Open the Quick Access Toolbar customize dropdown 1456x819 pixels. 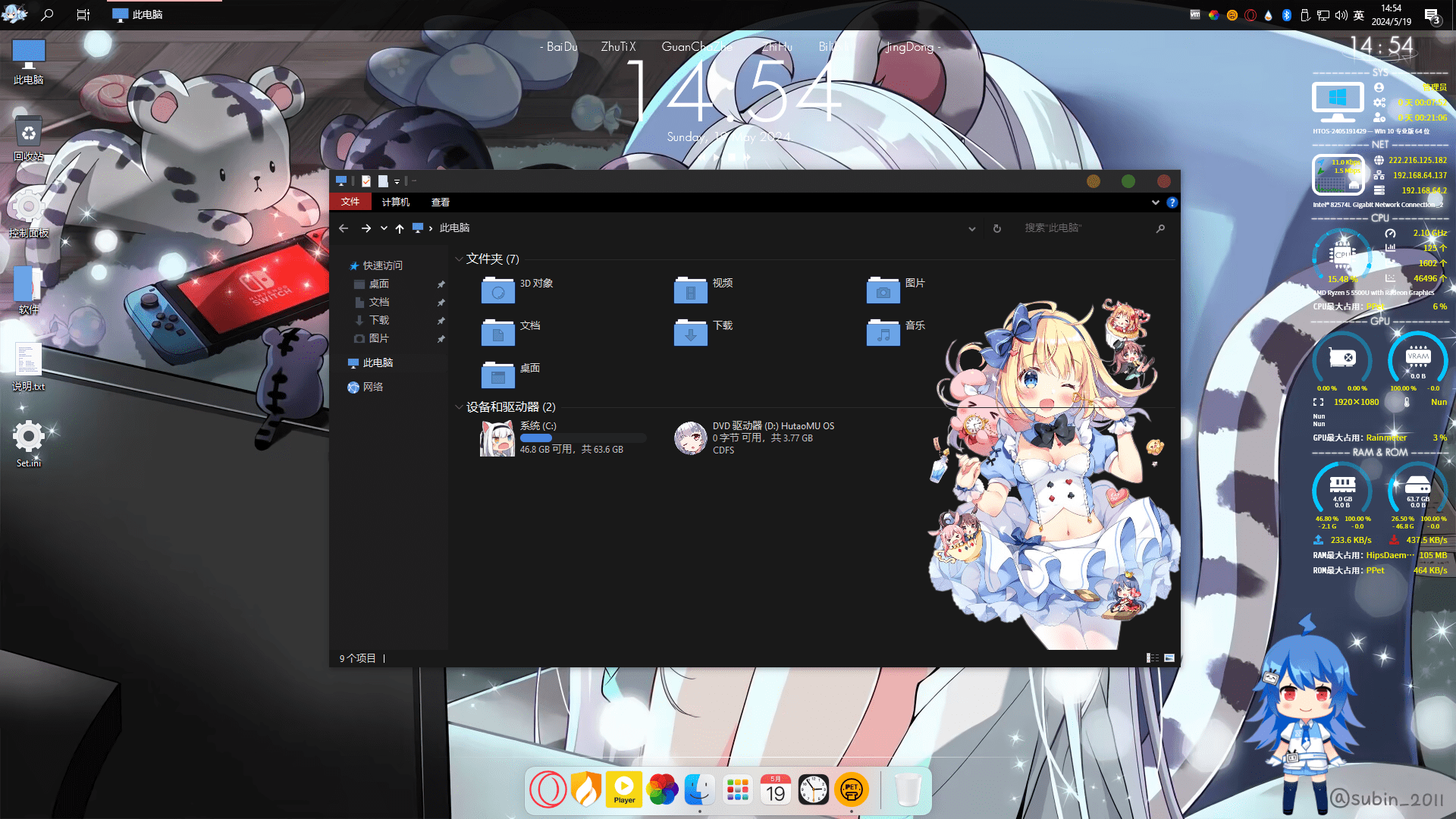pyautogui.click(x=397, y=181)
